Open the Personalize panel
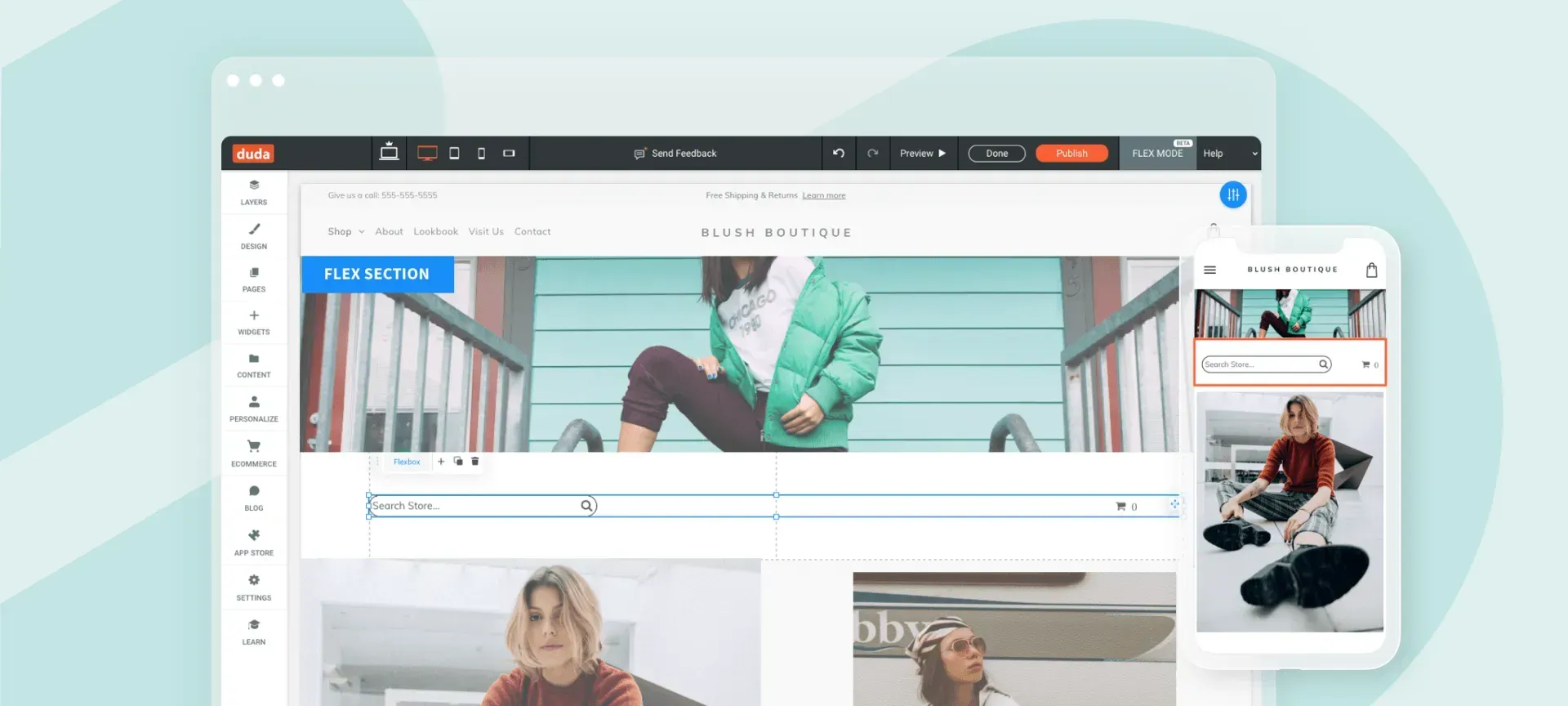Viewport: 1568px width, 706px height. (254, 409)
